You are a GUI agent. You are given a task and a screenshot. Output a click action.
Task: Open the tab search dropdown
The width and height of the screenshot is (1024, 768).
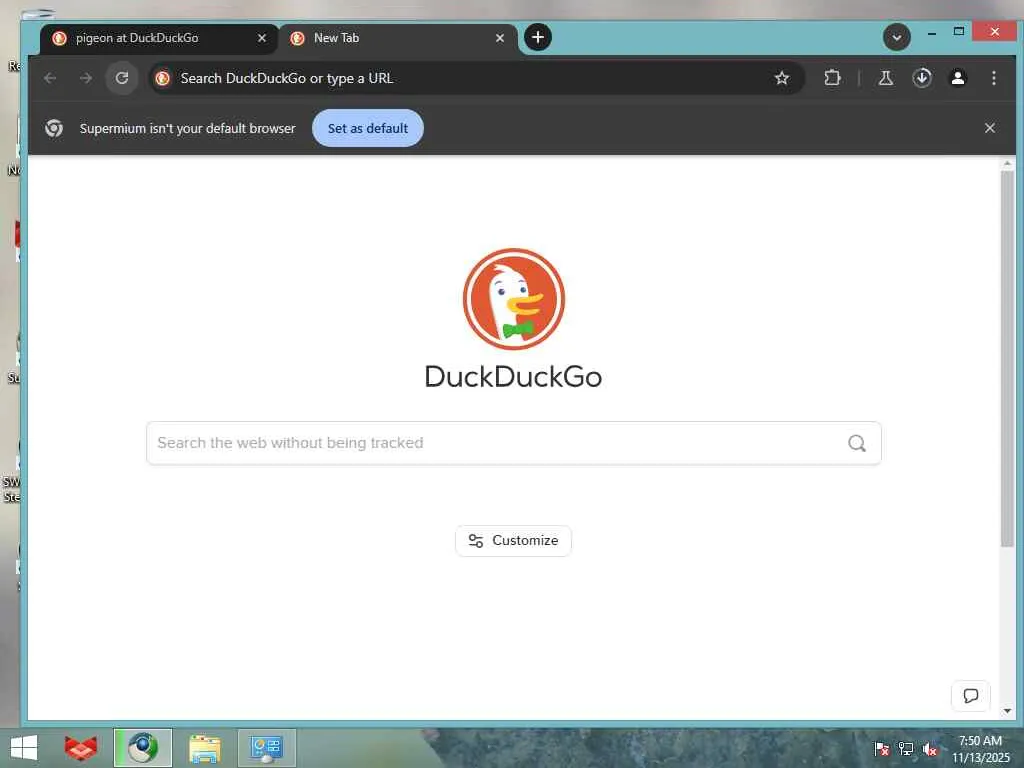click(897, 37)
